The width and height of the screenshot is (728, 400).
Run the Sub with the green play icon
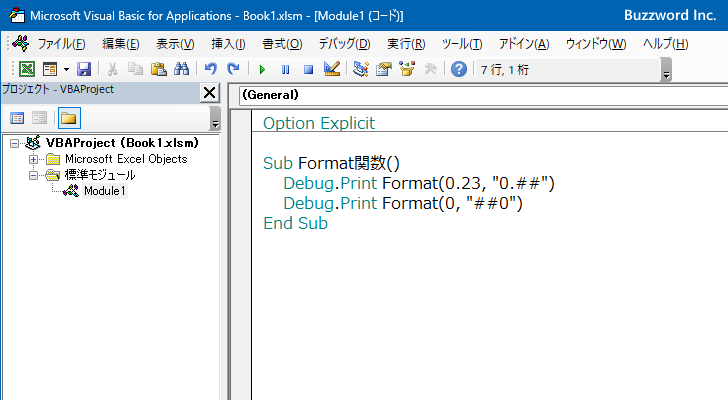[262, 70]
